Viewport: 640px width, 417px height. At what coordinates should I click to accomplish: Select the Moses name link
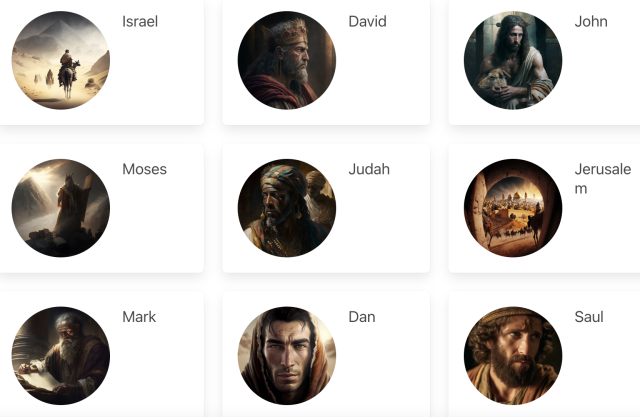[x=144, y=169]
